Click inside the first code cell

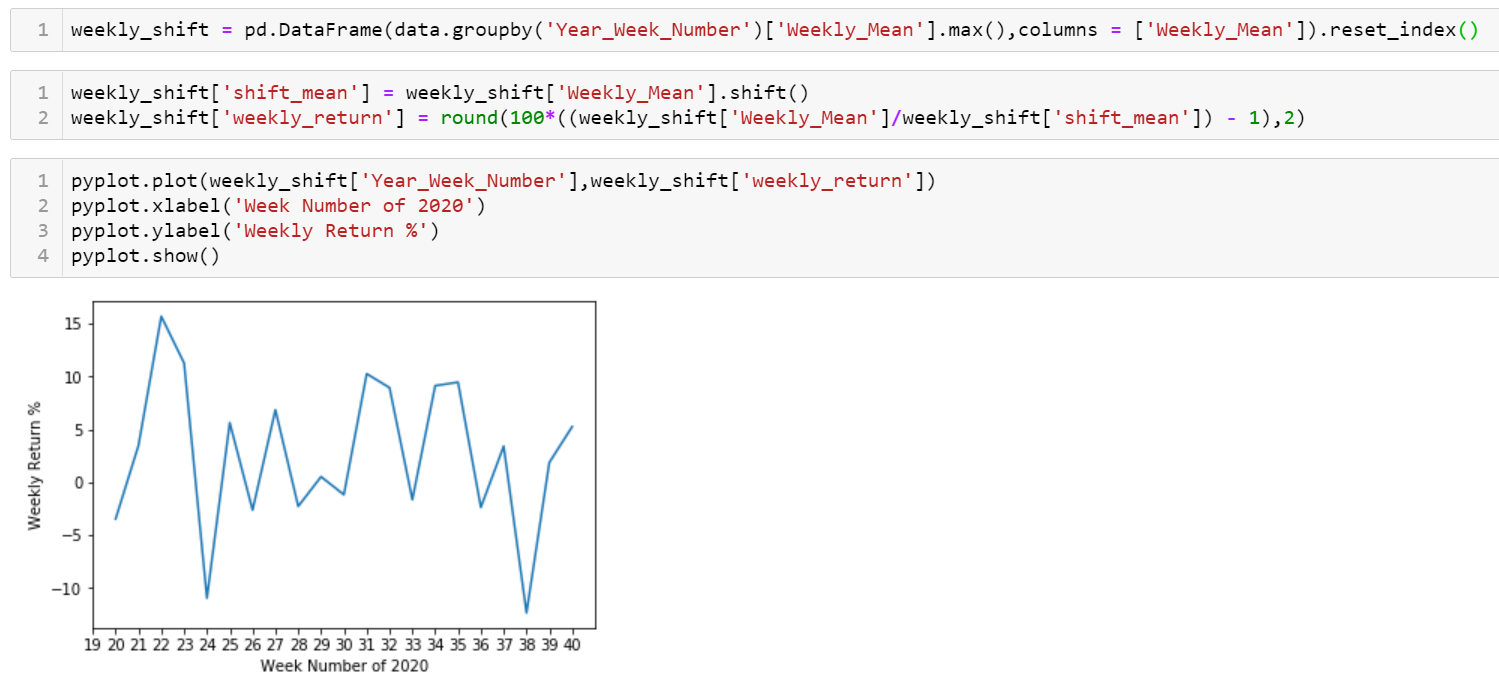point(700,30)
